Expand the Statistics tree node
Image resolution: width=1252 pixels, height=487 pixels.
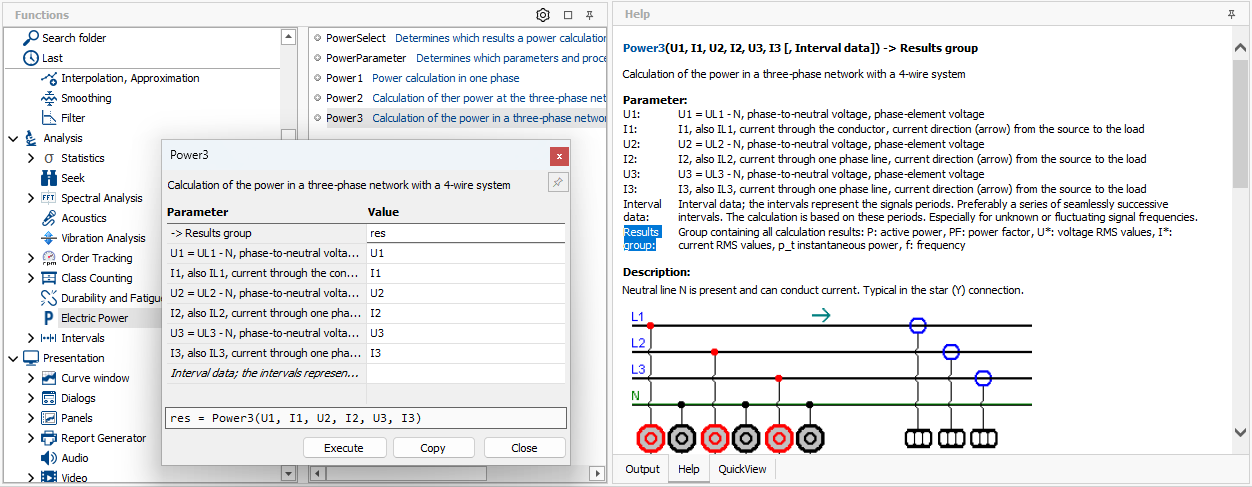[x=31, y=158]
